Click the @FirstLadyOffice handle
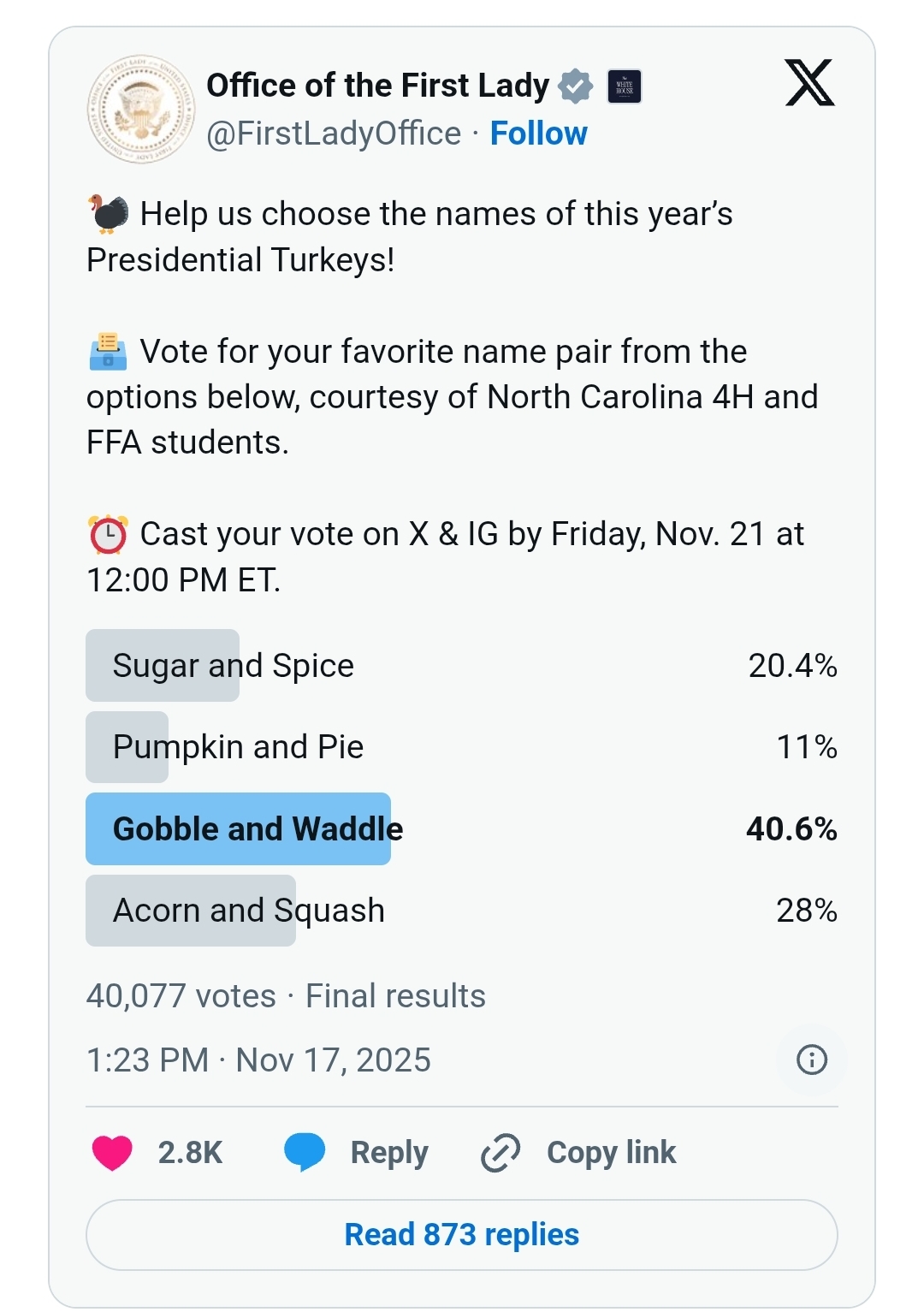The width and height of the screenshot is (924, 1312). (x=334, y=134)
